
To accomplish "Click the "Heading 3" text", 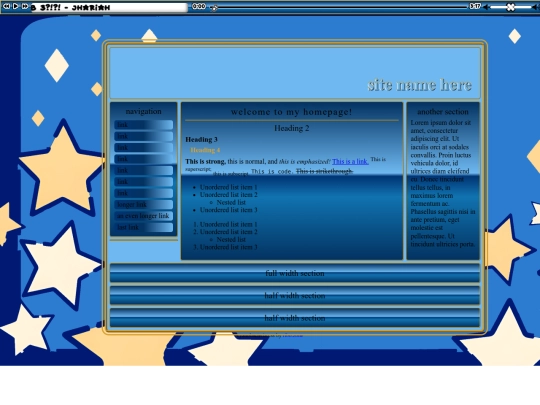I will coord(201,139).
